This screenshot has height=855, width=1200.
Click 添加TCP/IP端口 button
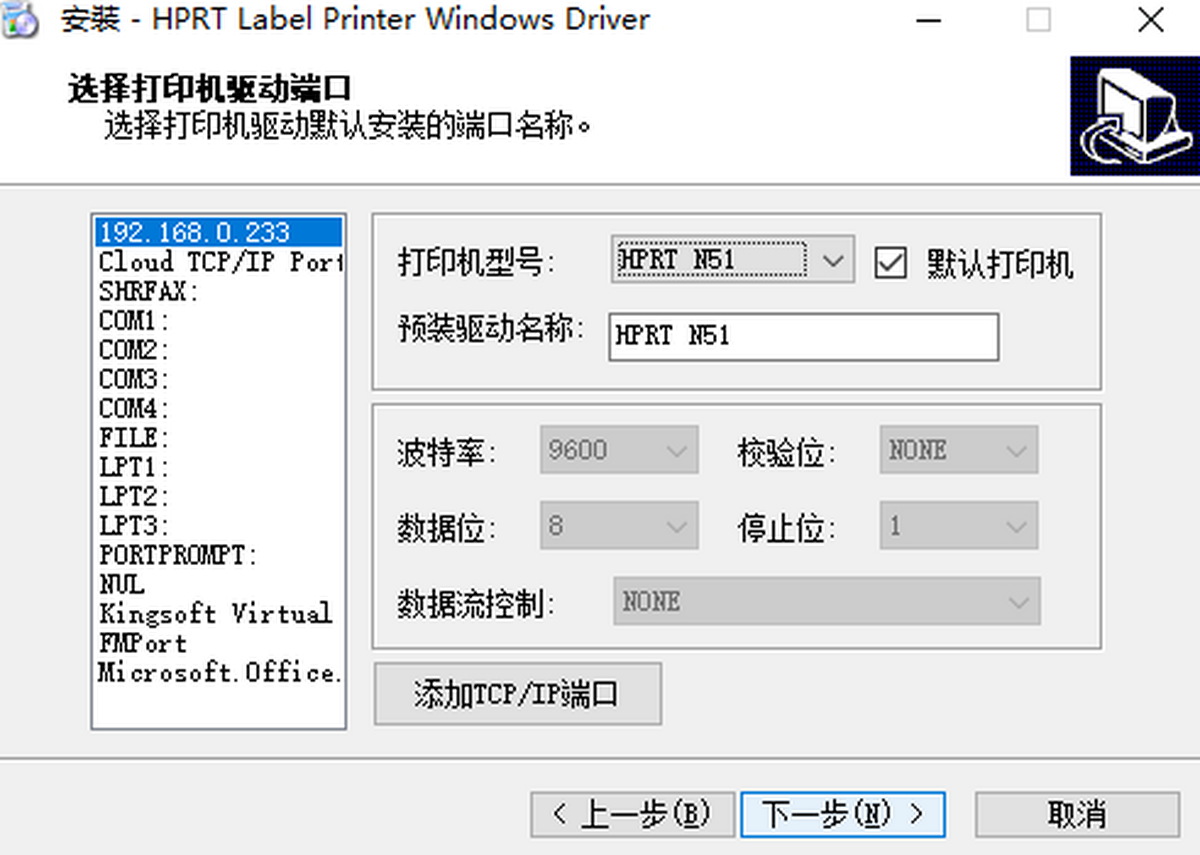[x=518, y=693]
